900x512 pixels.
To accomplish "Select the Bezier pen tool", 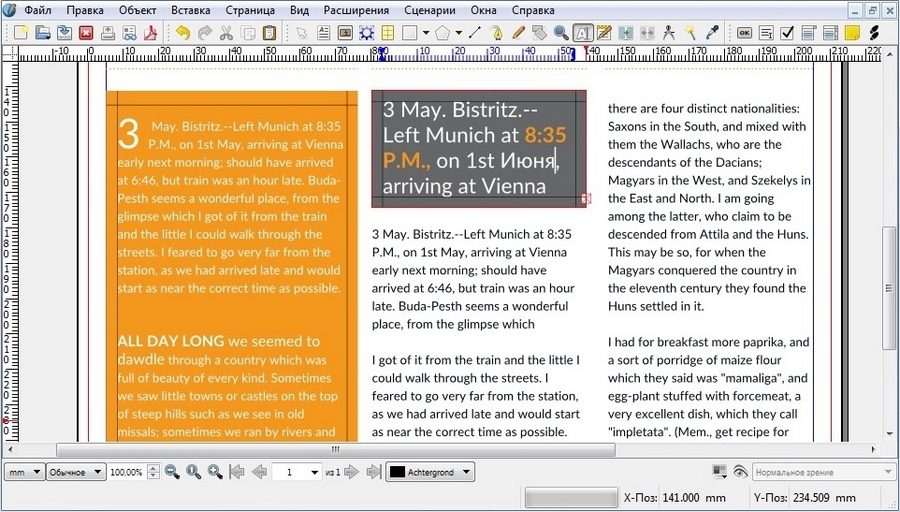I will pos(496,33).
